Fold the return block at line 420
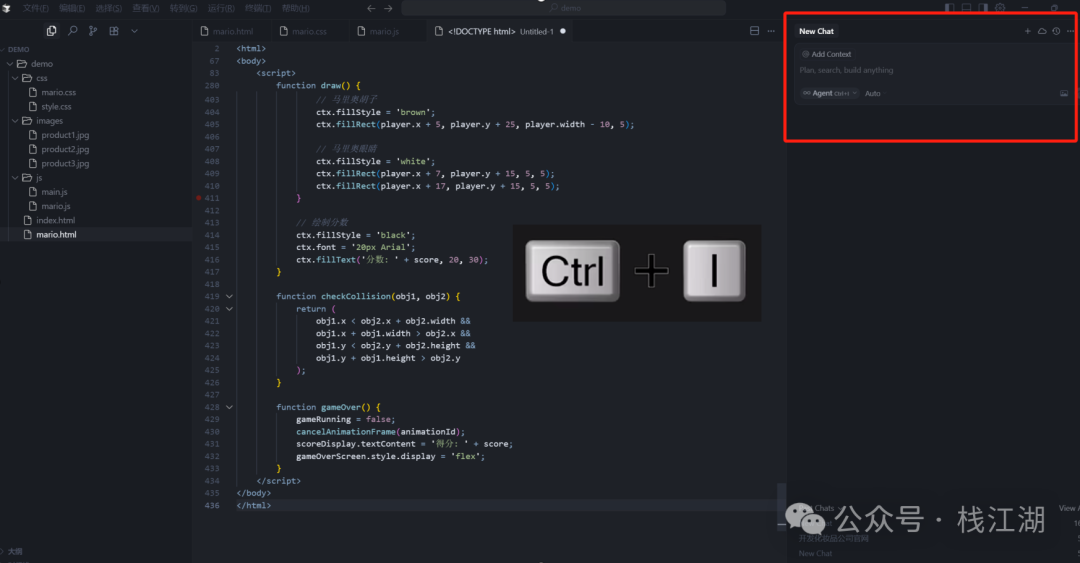 (x=229, y=309)
